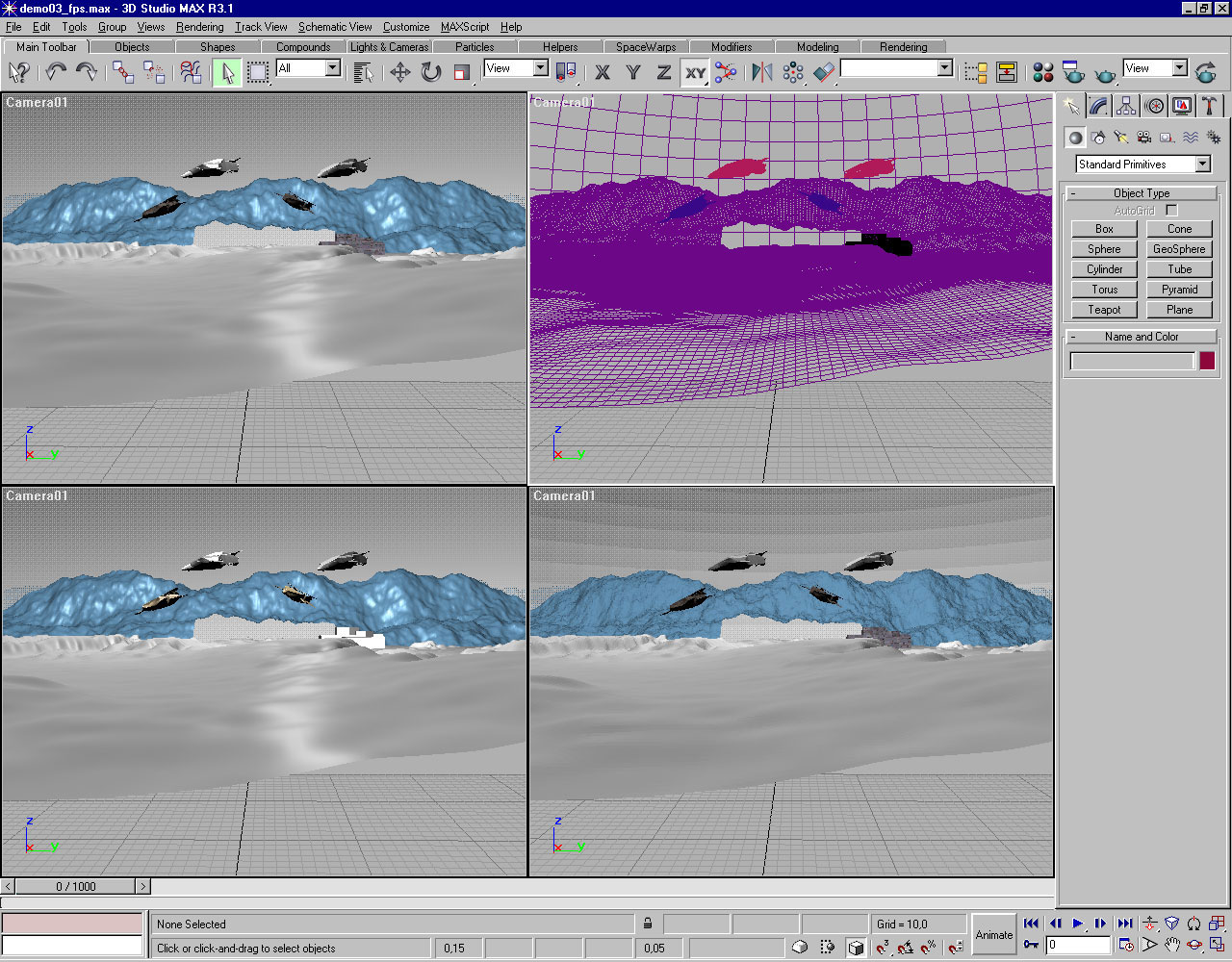Click the object color swatch
This screenshot has height=962, width=1232.
pos(1207,361)
